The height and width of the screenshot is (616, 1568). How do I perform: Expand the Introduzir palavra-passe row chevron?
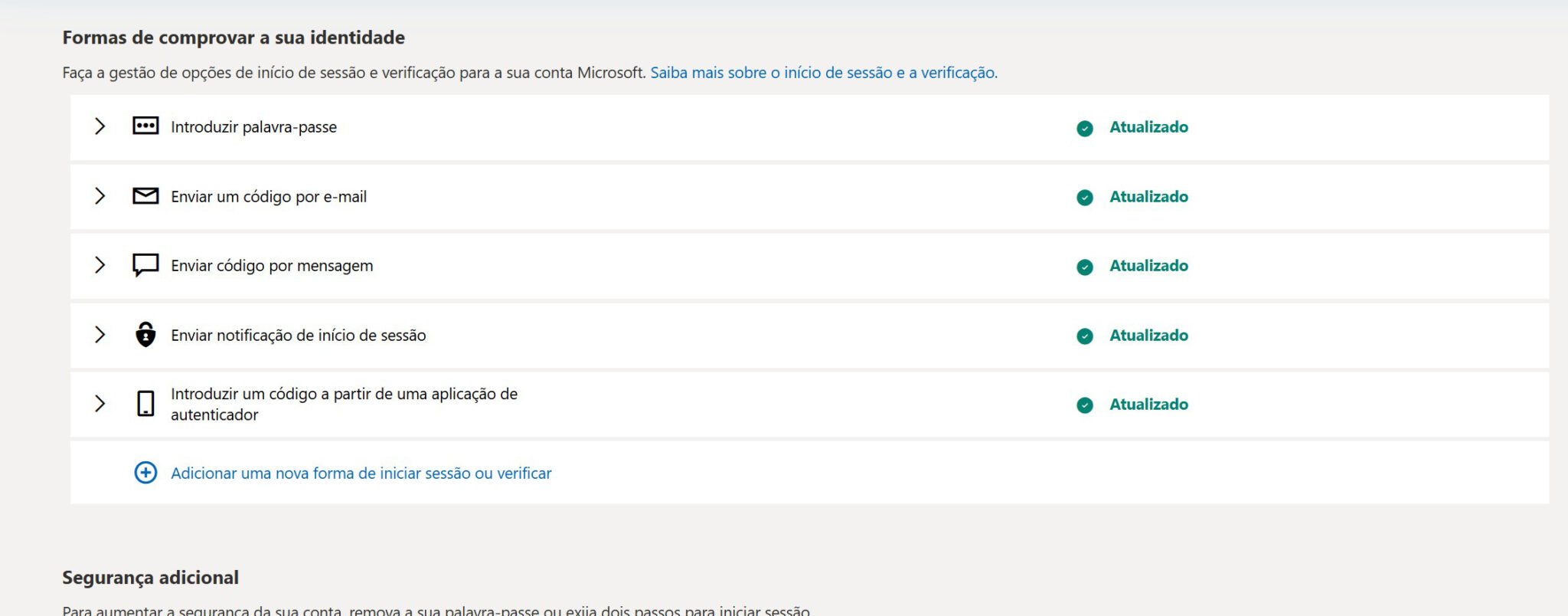pos(100,126)
